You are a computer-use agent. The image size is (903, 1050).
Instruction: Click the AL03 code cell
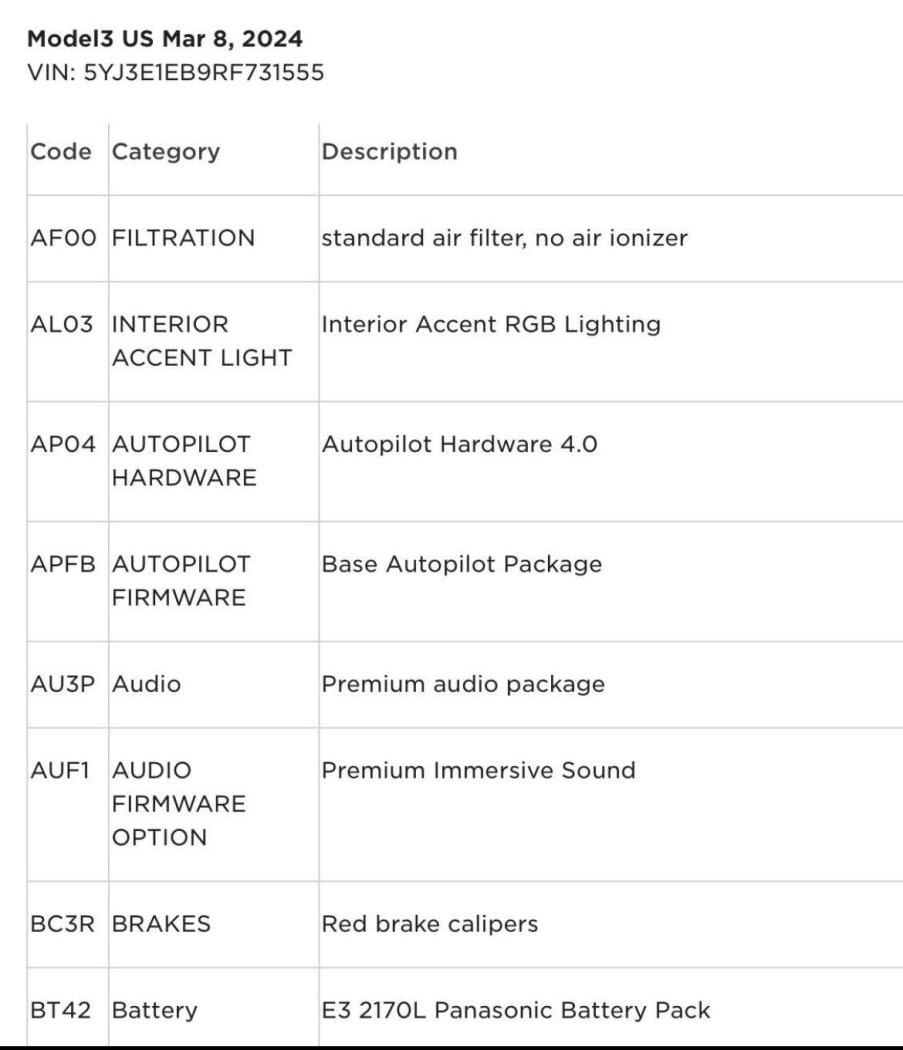[62, 325]
